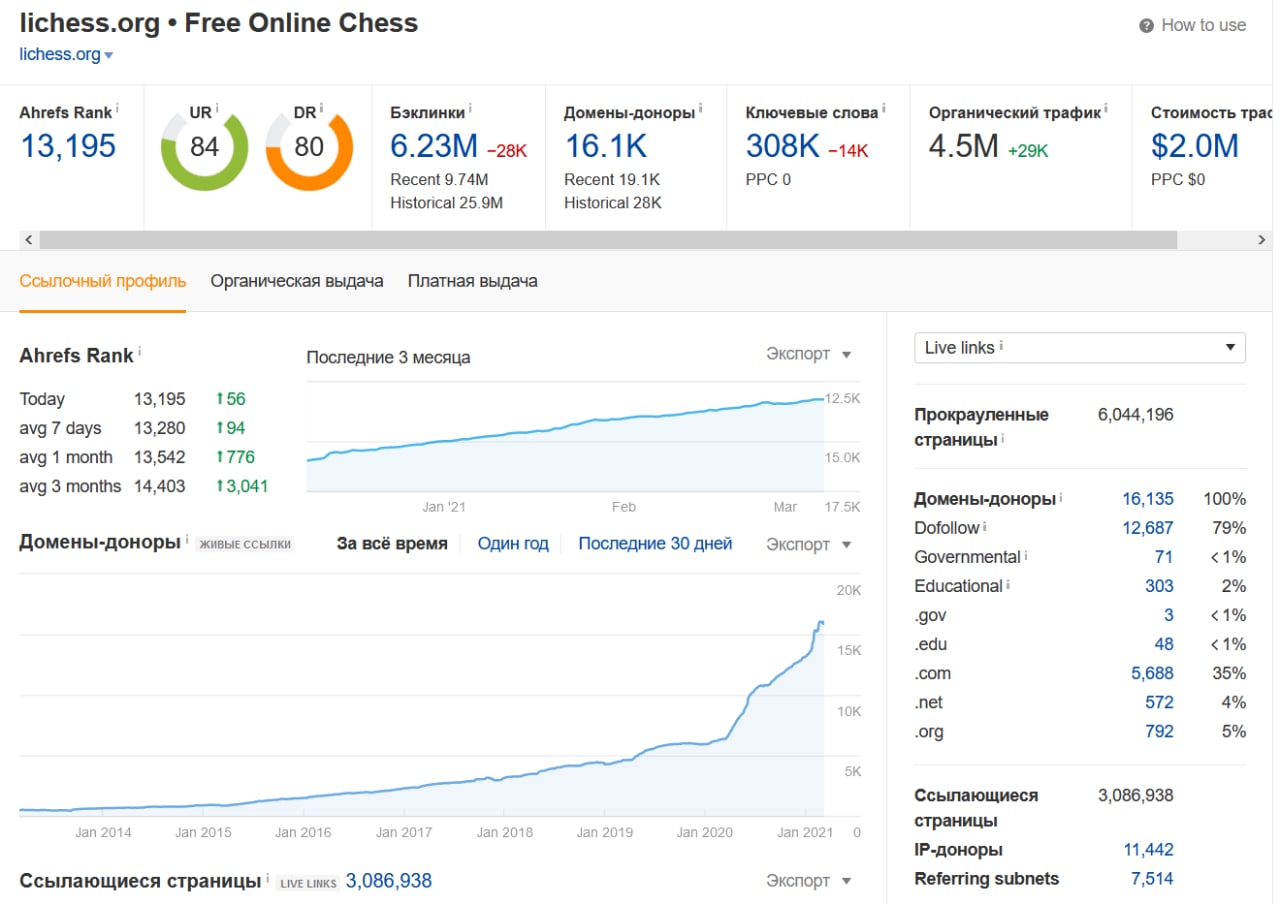
Task: Open the 16,135 referring domains count
Action: pos(1148,499)
